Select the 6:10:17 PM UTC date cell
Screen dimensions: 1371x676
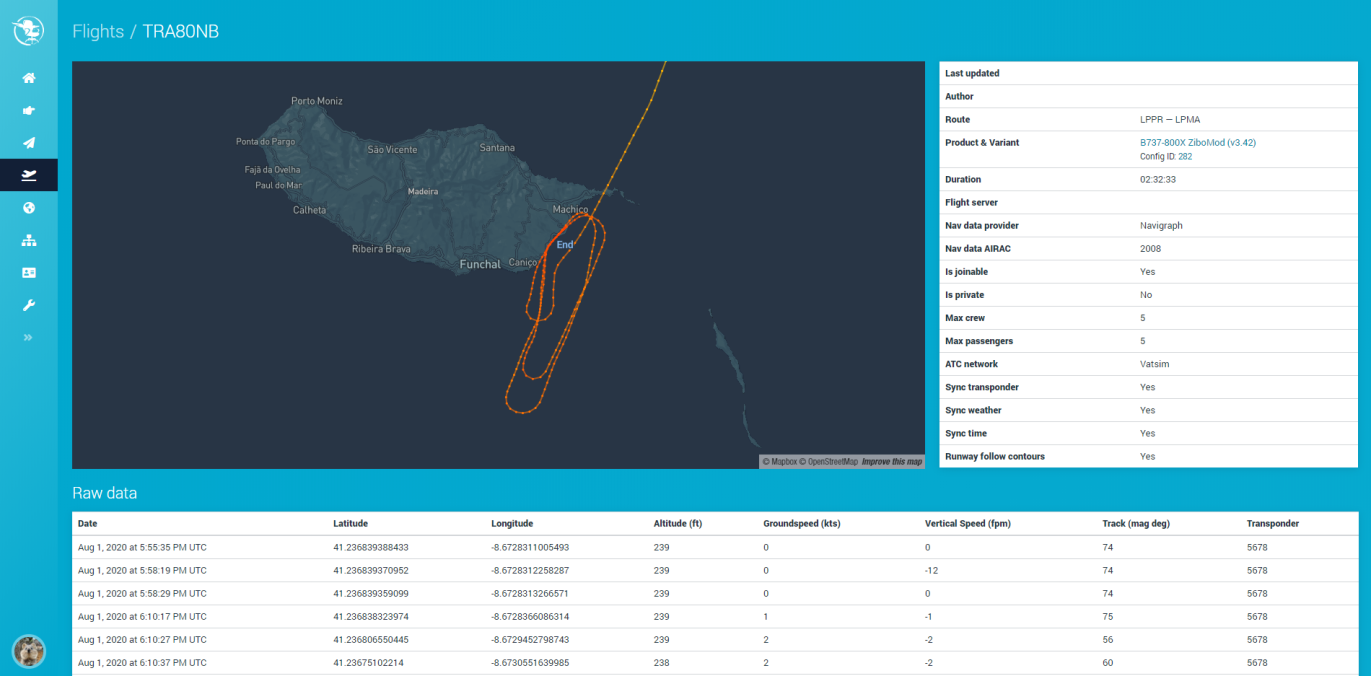(x=142, y=617)
